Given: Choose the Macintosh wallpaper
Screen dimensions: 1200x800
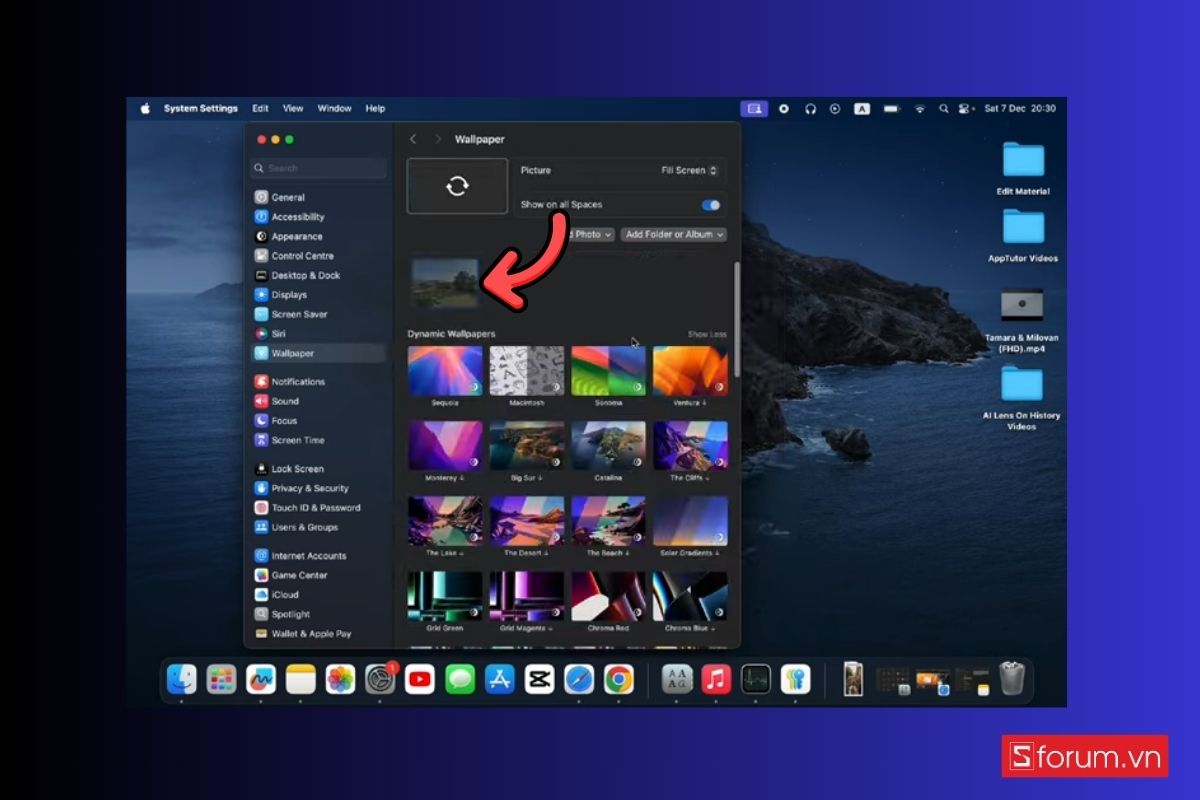Looking at the screenshot, I should pyautogui.click(x=527, y=371).
